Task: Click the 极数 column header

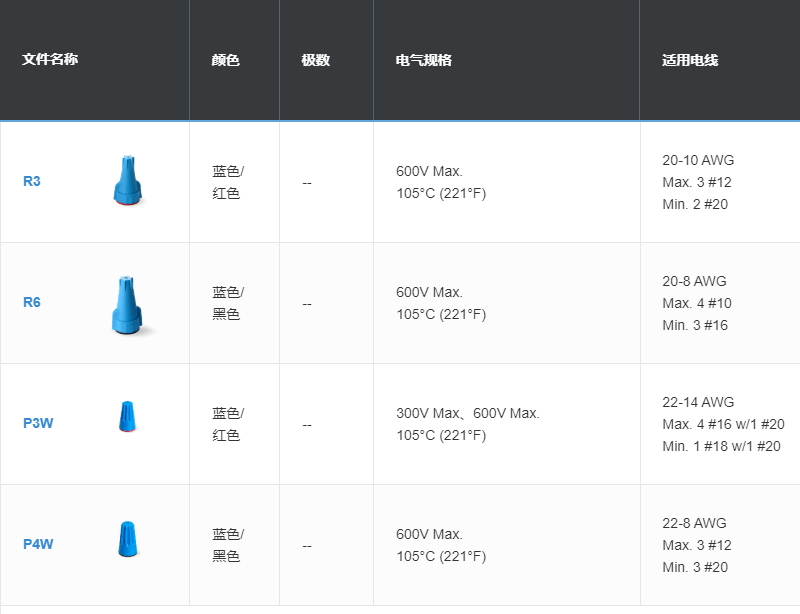Action: 316,60
